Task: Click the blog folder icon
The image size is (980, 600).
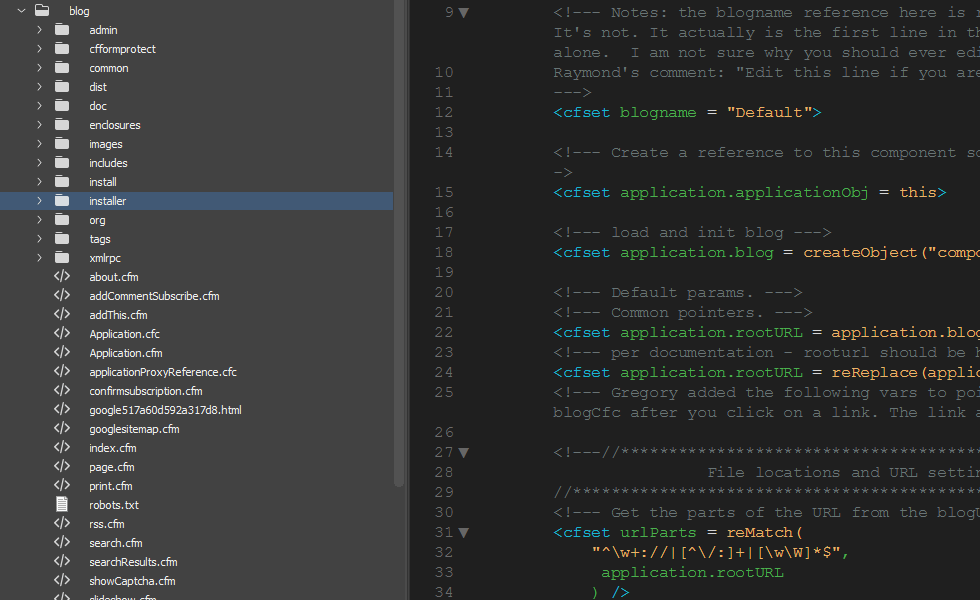Action: tap(42, 10)
